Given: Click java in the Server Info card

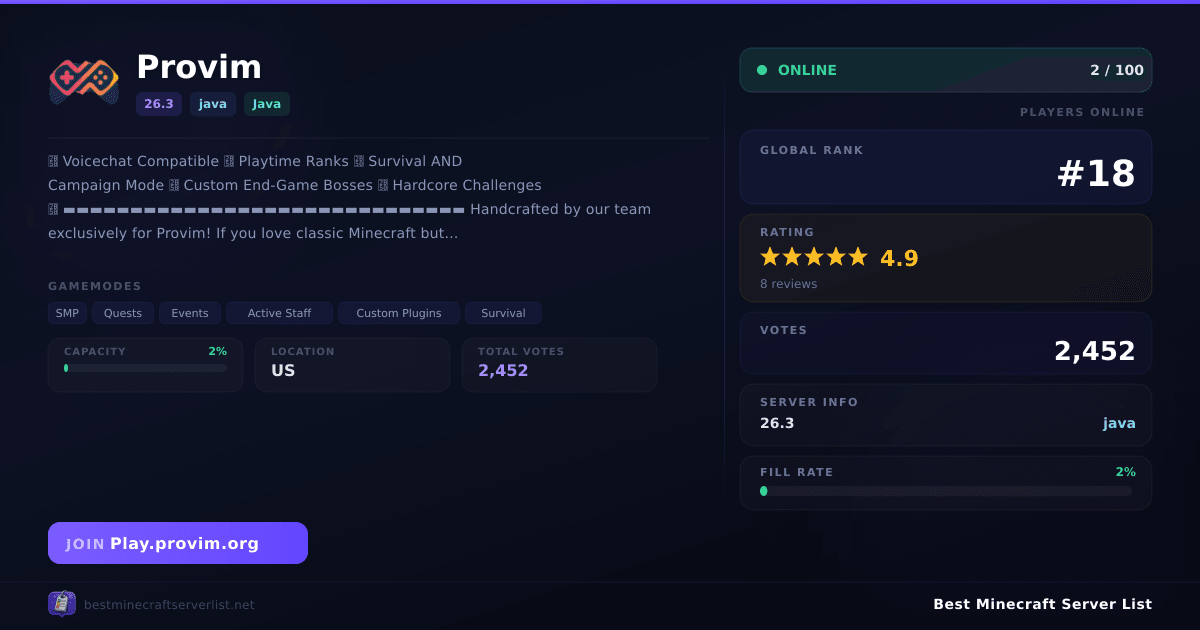Looking at the screenshot, I should (1119, 423).
